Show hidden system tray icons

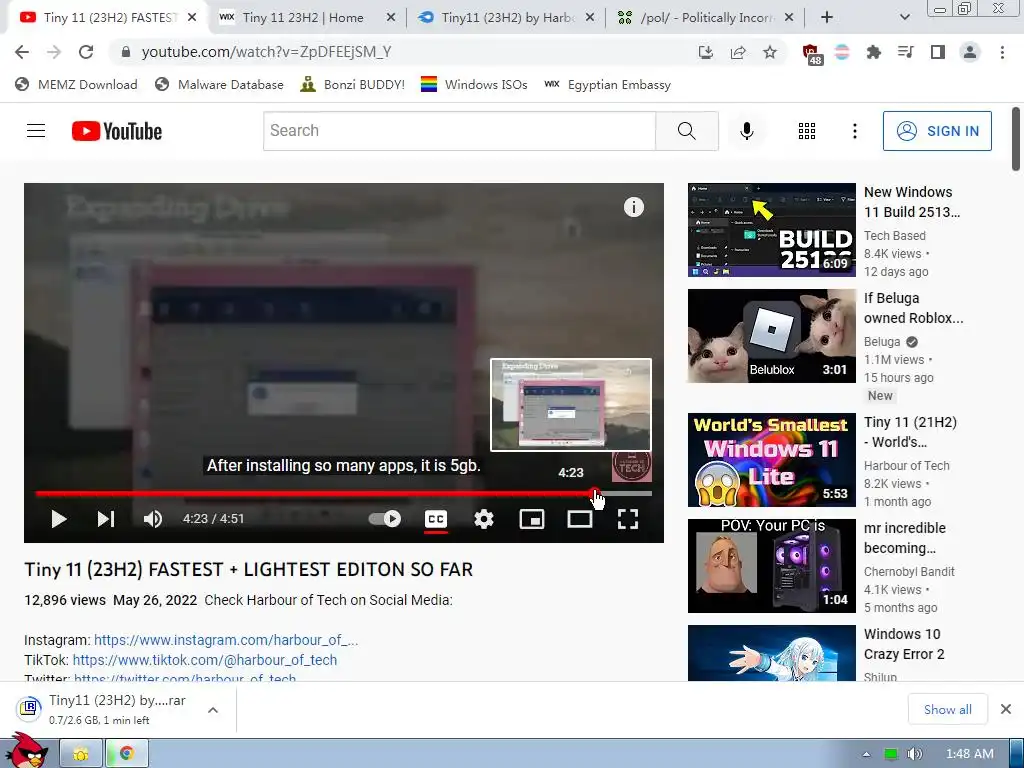(x=866, y=754)
